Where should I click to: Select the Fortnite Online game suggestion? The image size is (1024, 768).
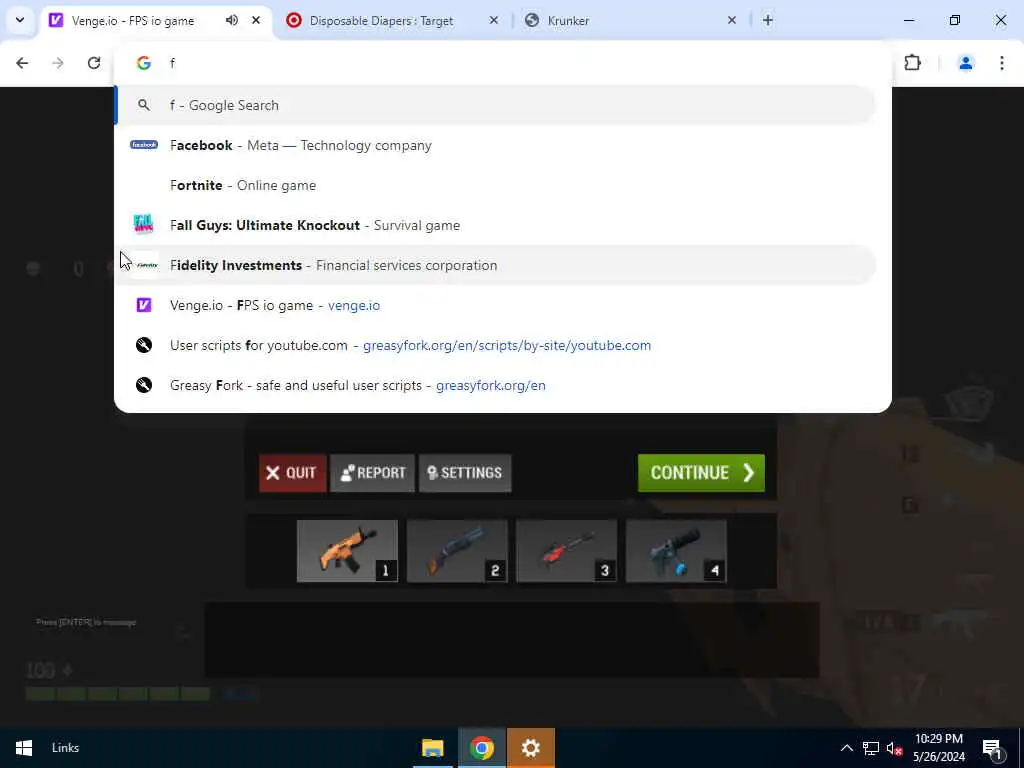click(x=496, y=185)
